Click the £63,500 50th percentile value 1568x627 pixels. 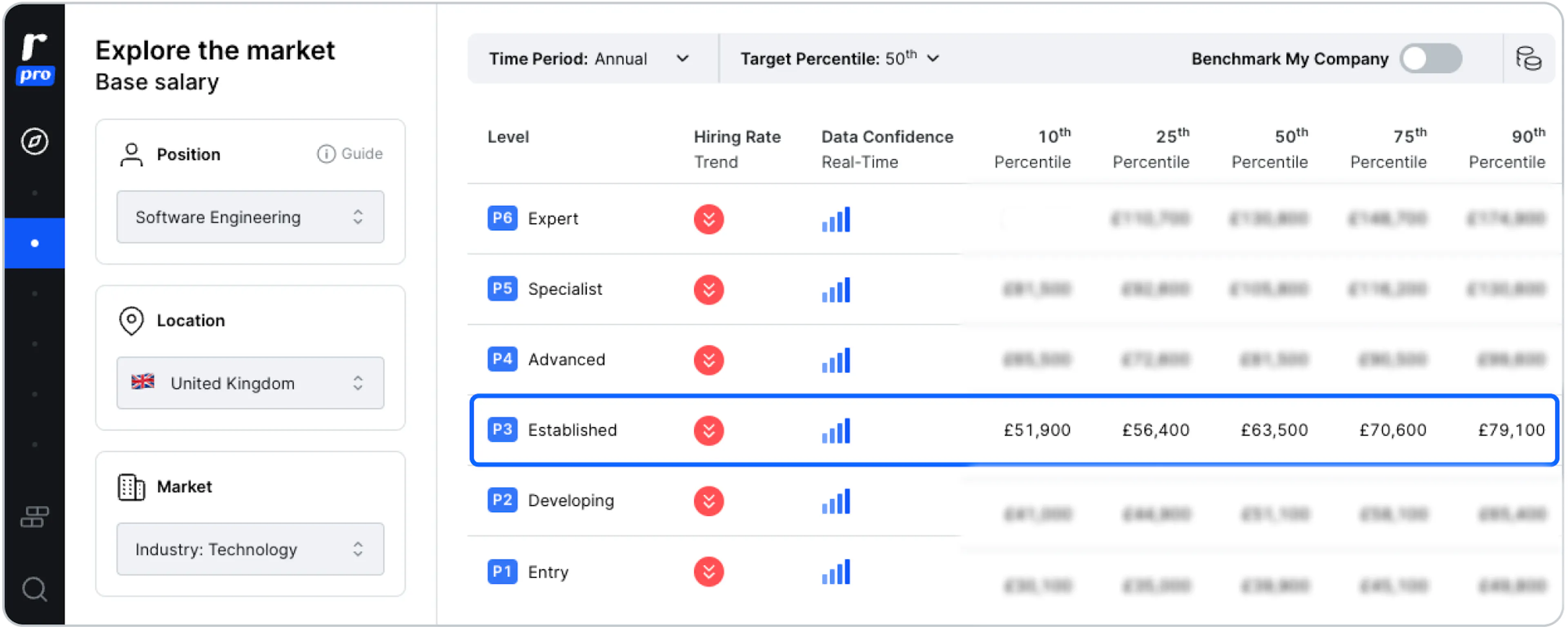[x=1274, y=431]
